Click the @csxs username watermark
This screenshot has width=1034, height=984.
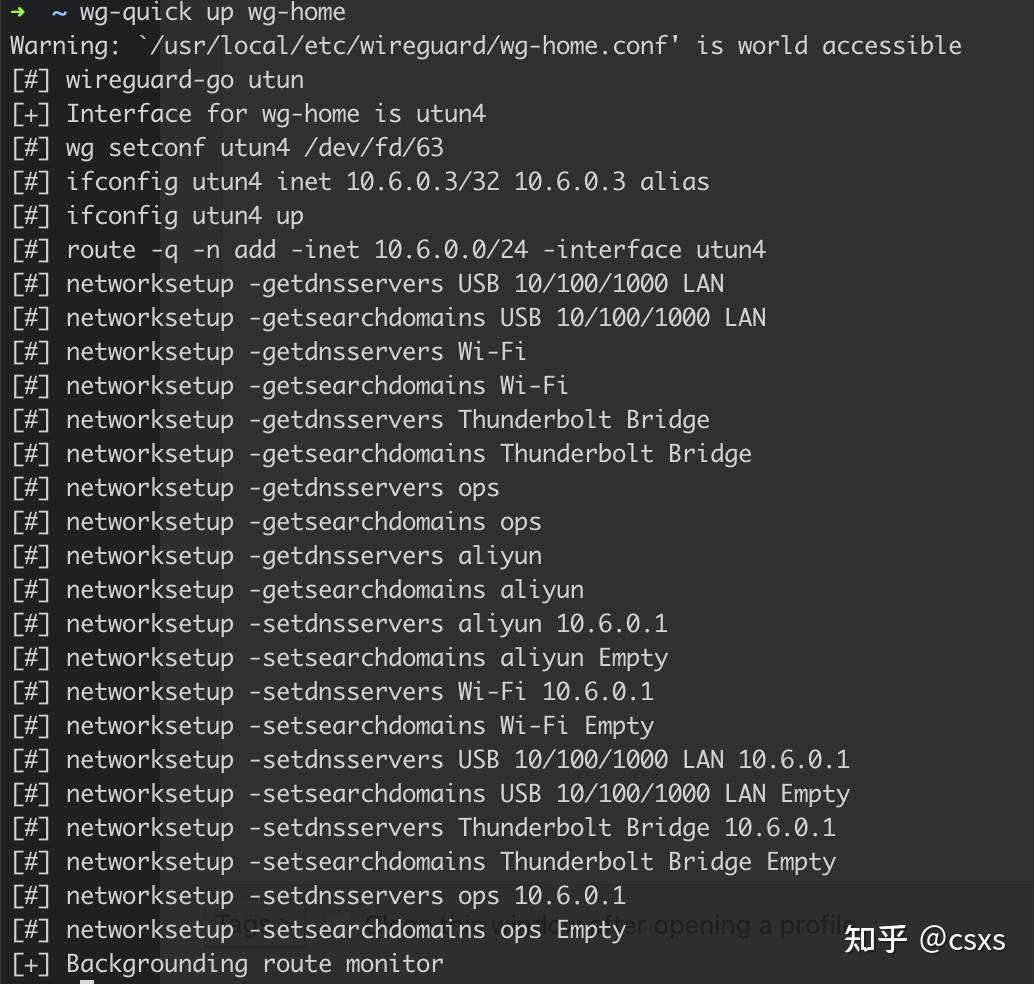click(963, 940)
